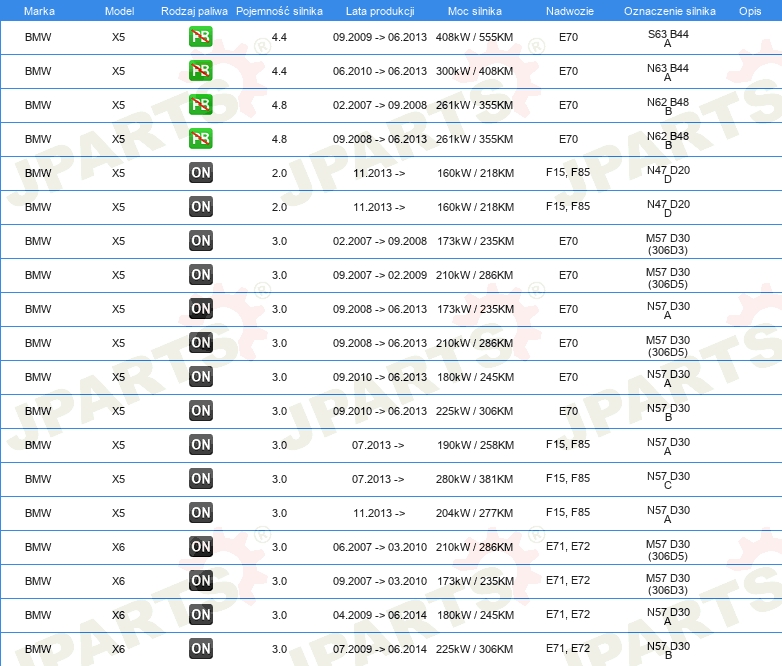The image size is (782, 666).
Task: Click the Rodzaj paliwa column header
Action: coord(194,11)
